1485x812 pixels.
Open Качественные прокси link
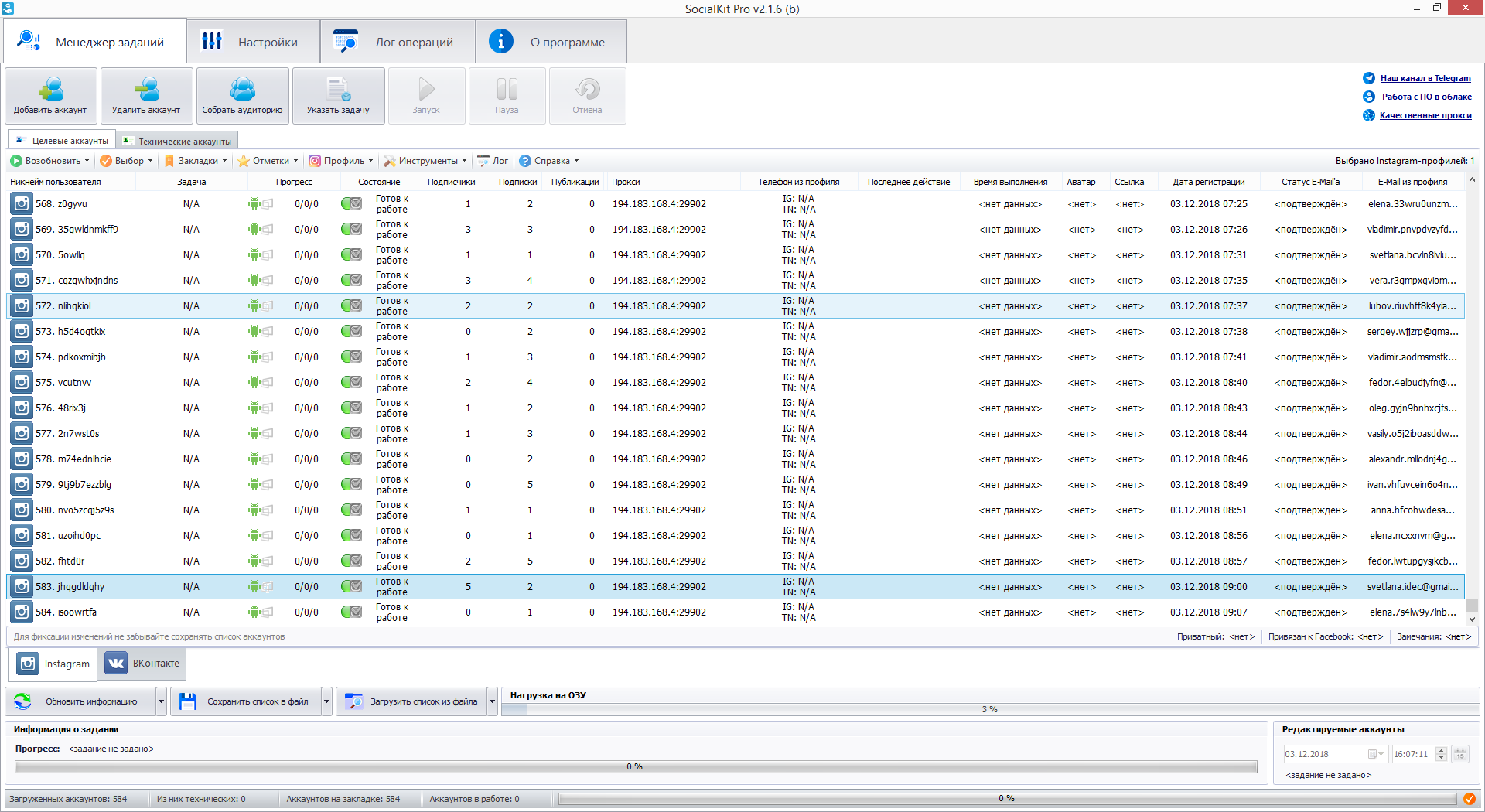tap(1425, 115)
